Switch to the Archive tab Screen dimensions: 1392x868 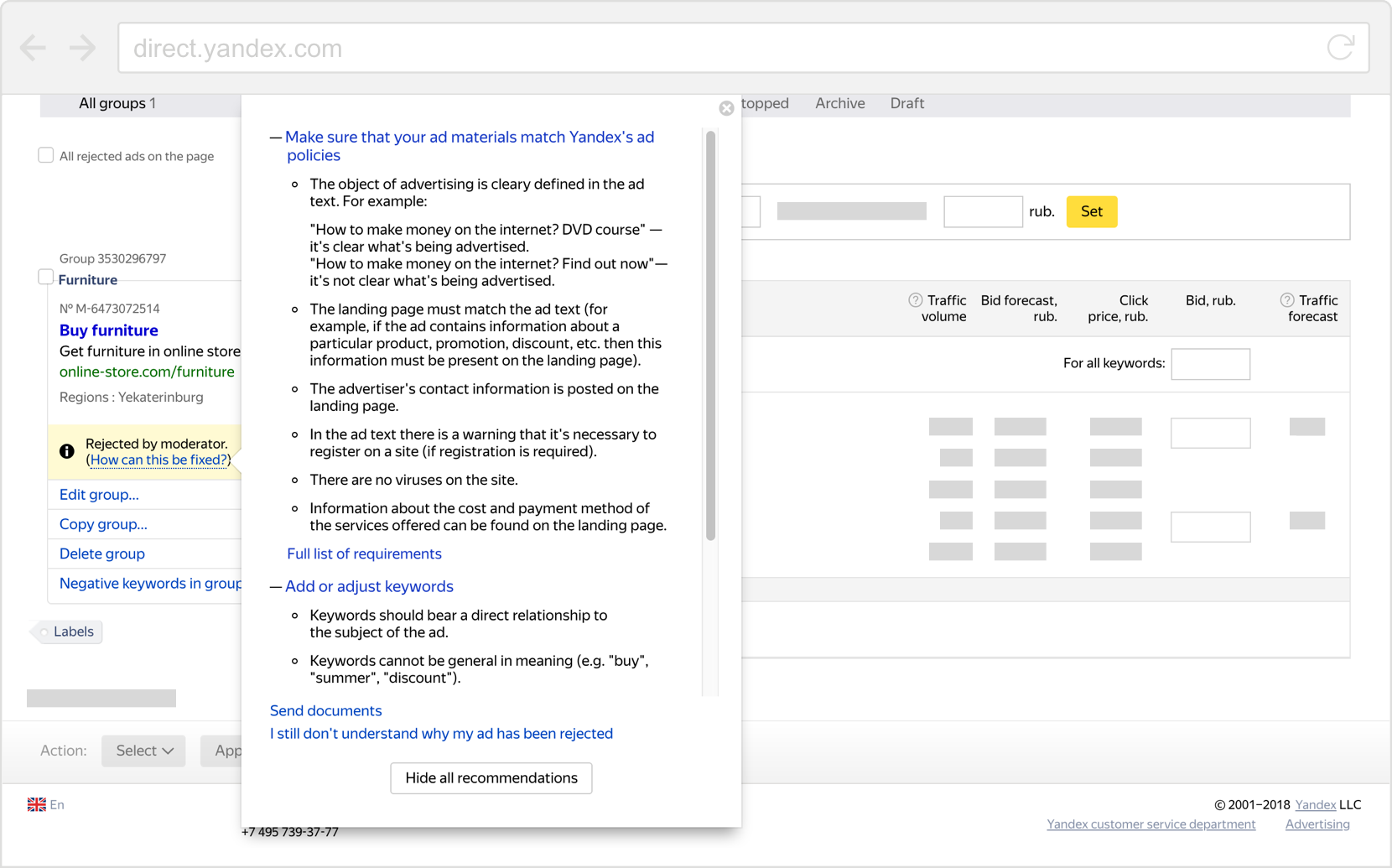pyautogui.click(x=839, y=103)
